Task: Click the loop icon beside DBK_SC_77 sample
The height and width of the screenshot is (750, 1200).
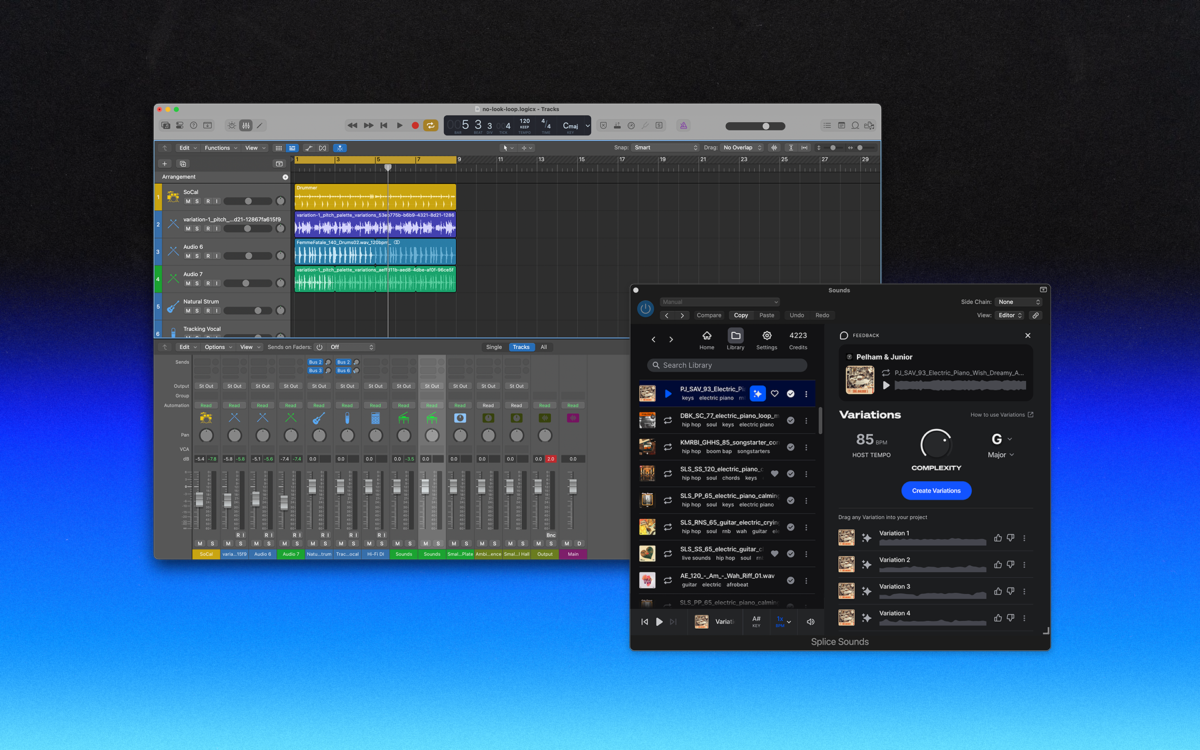Action: (x=666, y=420)
